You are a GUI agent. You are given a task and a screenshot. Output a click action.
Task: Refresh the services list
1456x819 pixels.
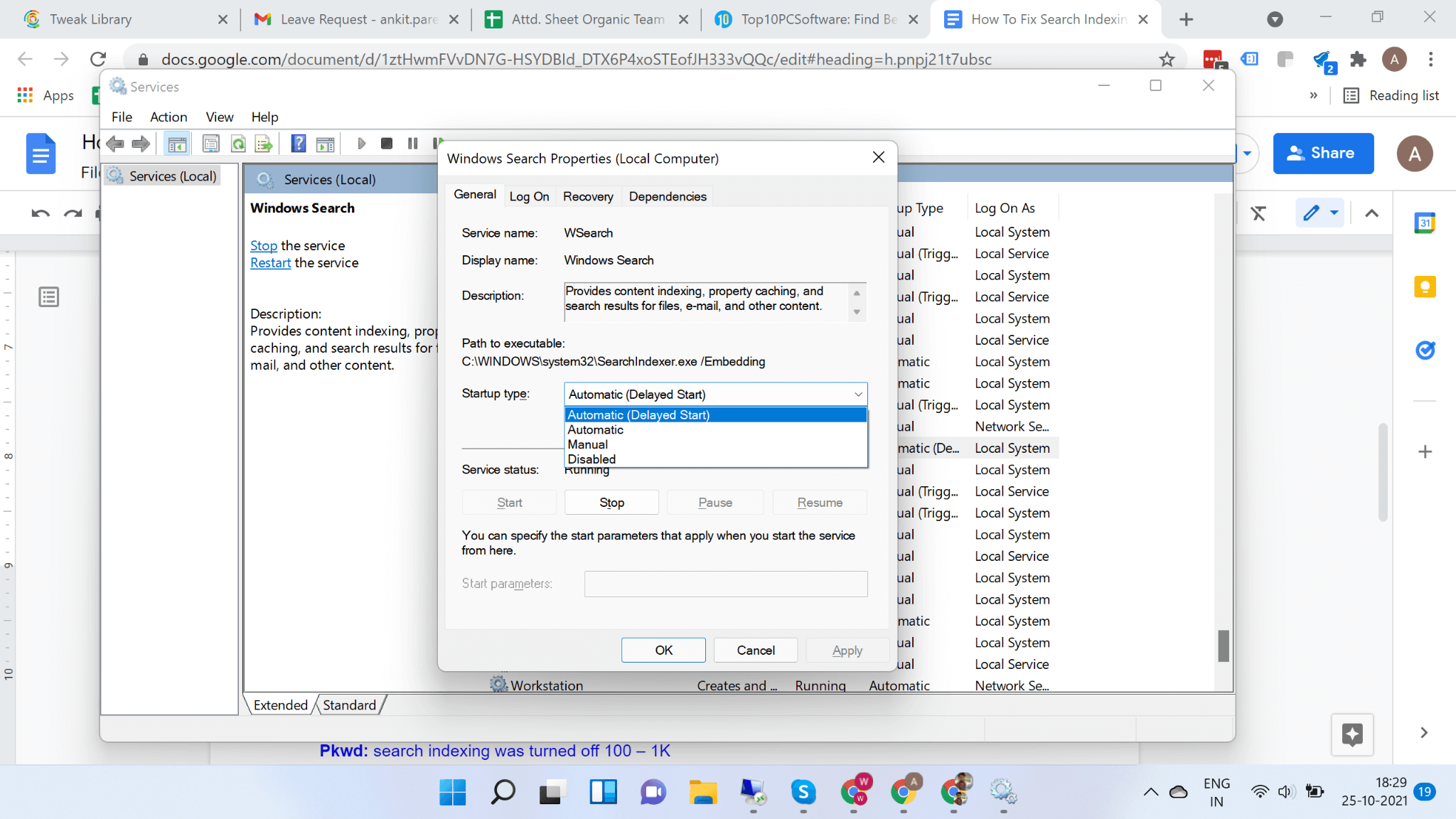click(x=238, y=143)
